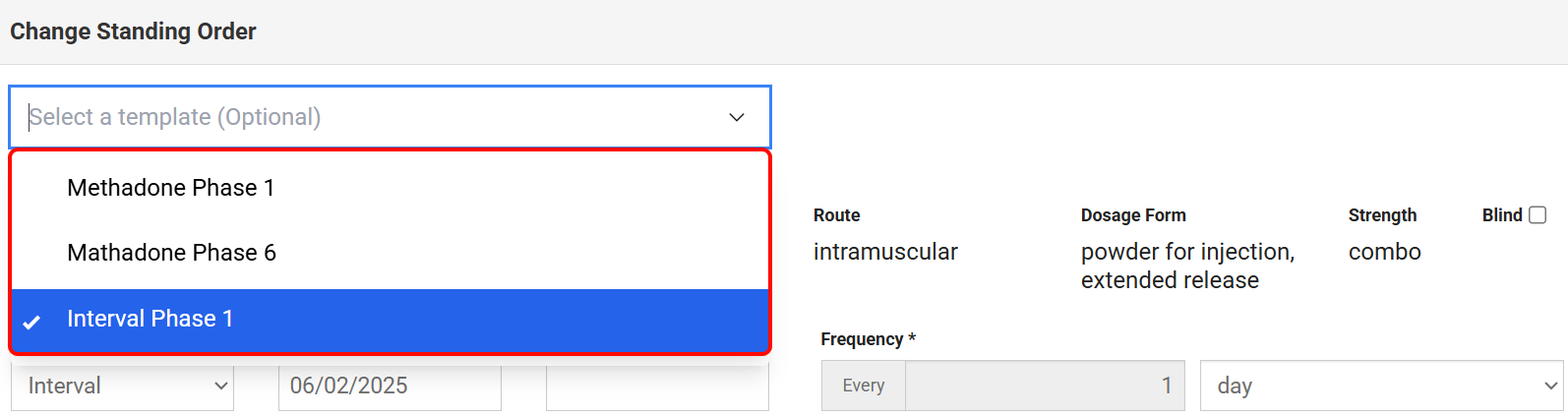Click the Dosage Form column label
This screenshot has width=1568, height=416.
[1133, 215]
